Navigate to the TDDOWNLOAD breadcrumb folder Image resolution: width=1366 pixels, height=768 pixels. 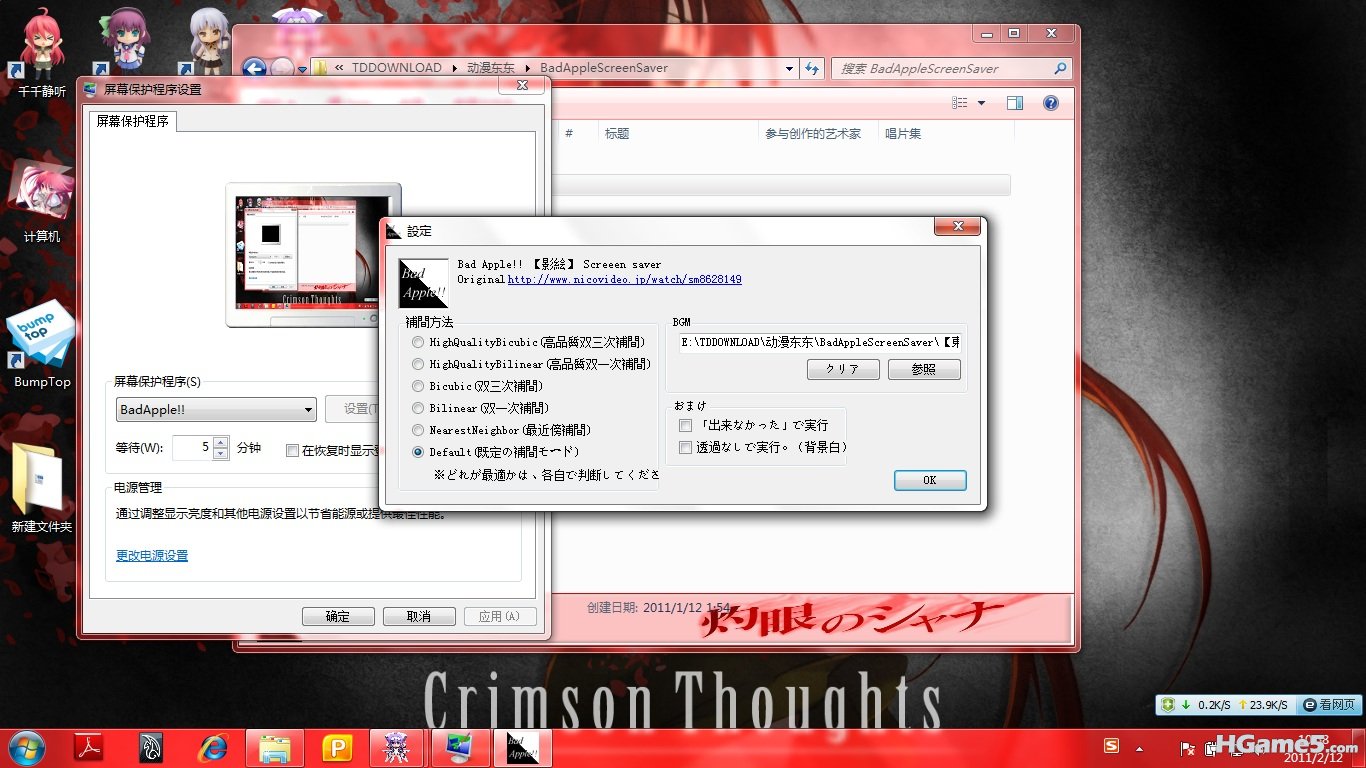click(397, 69)
